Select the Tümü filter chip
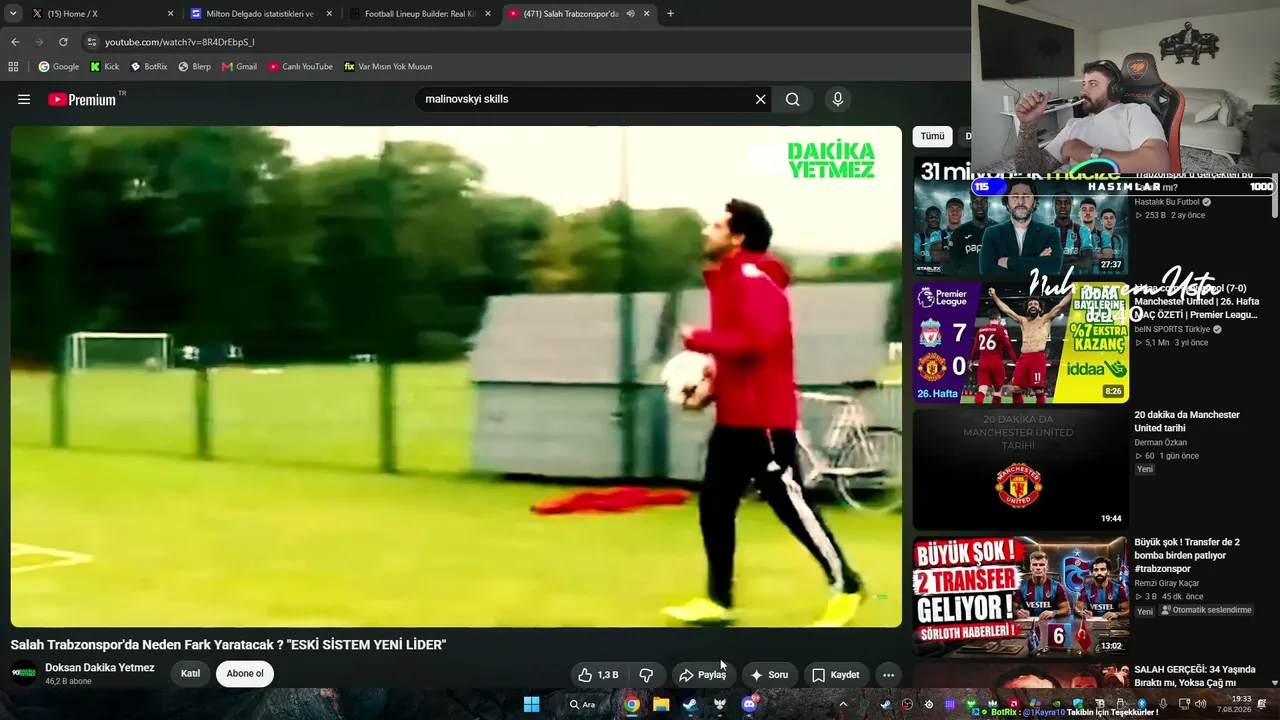This screenshot has height=720, width=1280. [x=932, y=136]
